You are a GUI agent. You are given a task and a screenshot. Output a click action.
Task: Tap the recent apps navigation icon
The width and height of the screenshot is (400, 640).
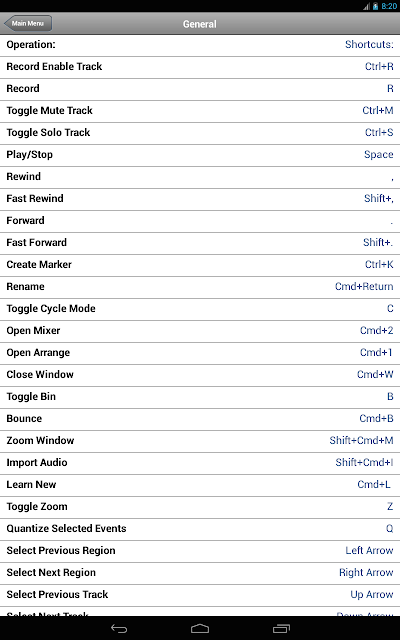pos(281,629)
